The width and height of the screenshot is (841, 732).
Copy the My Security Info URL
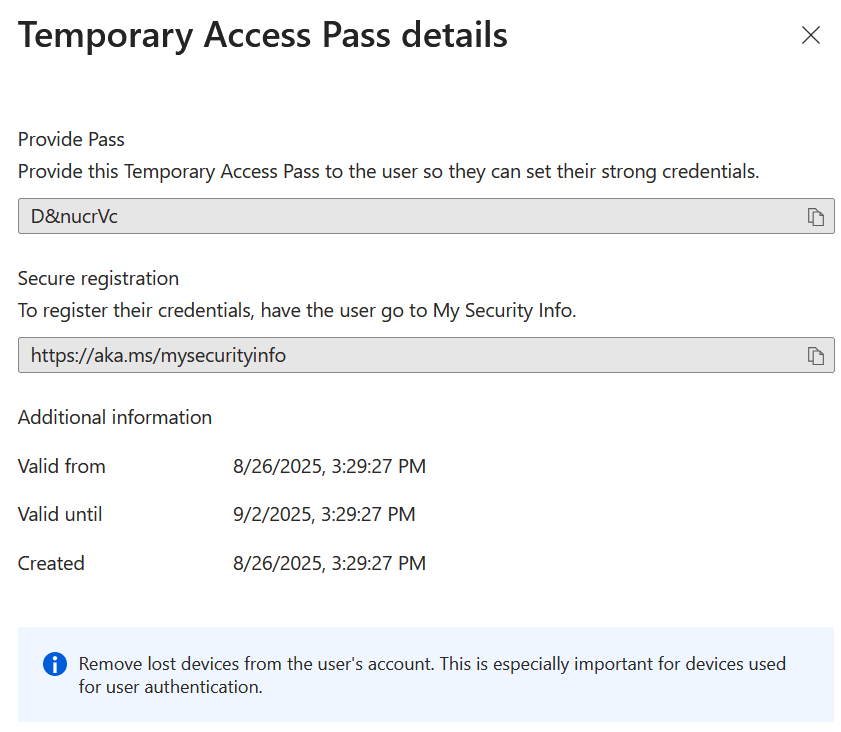click(x=815, y=356)
